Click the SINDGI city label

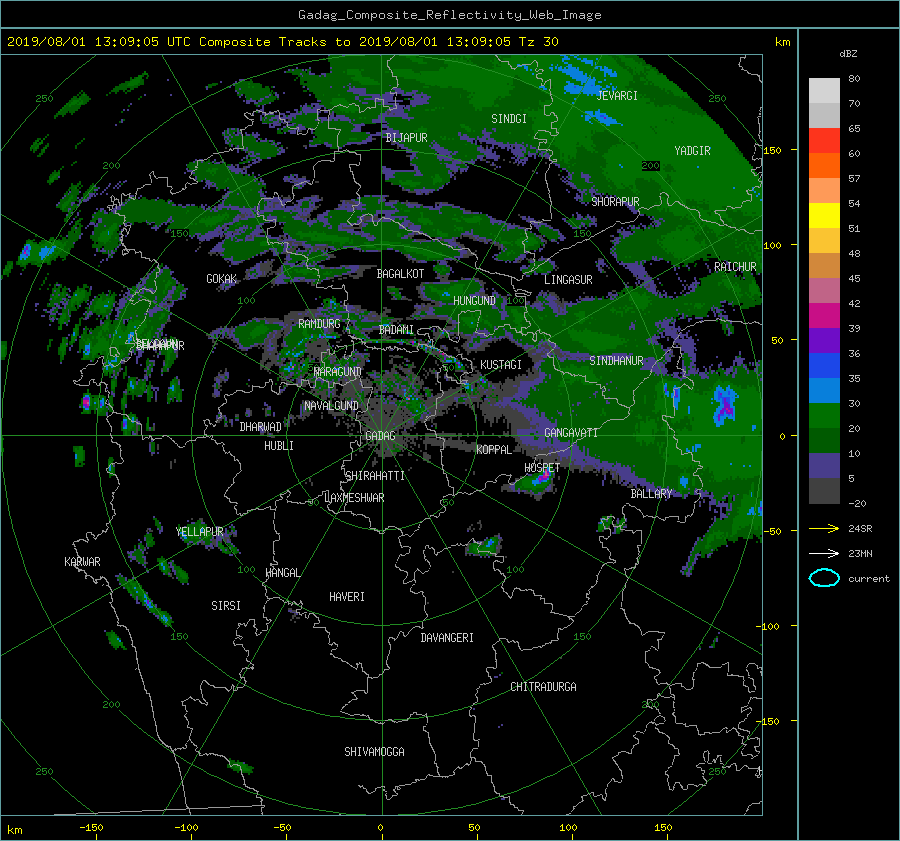pyautogui.click(x=509, y=119)
